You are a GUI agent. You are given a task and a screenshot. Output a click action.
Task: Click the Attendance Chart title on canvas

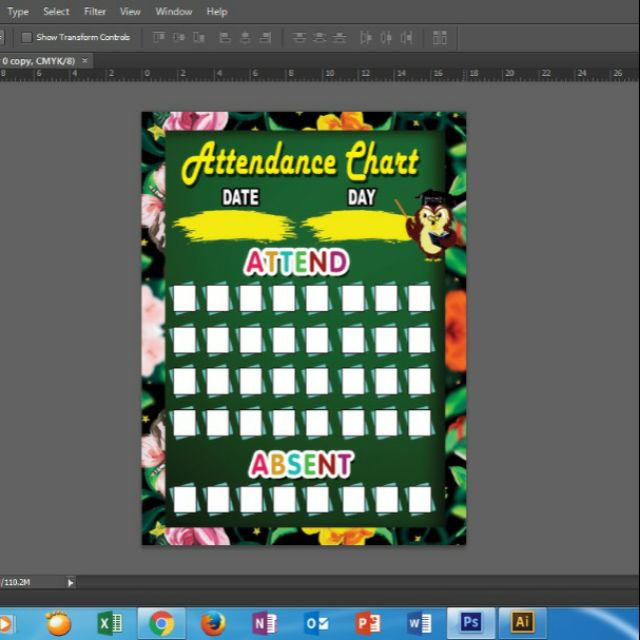click(300, 163)
